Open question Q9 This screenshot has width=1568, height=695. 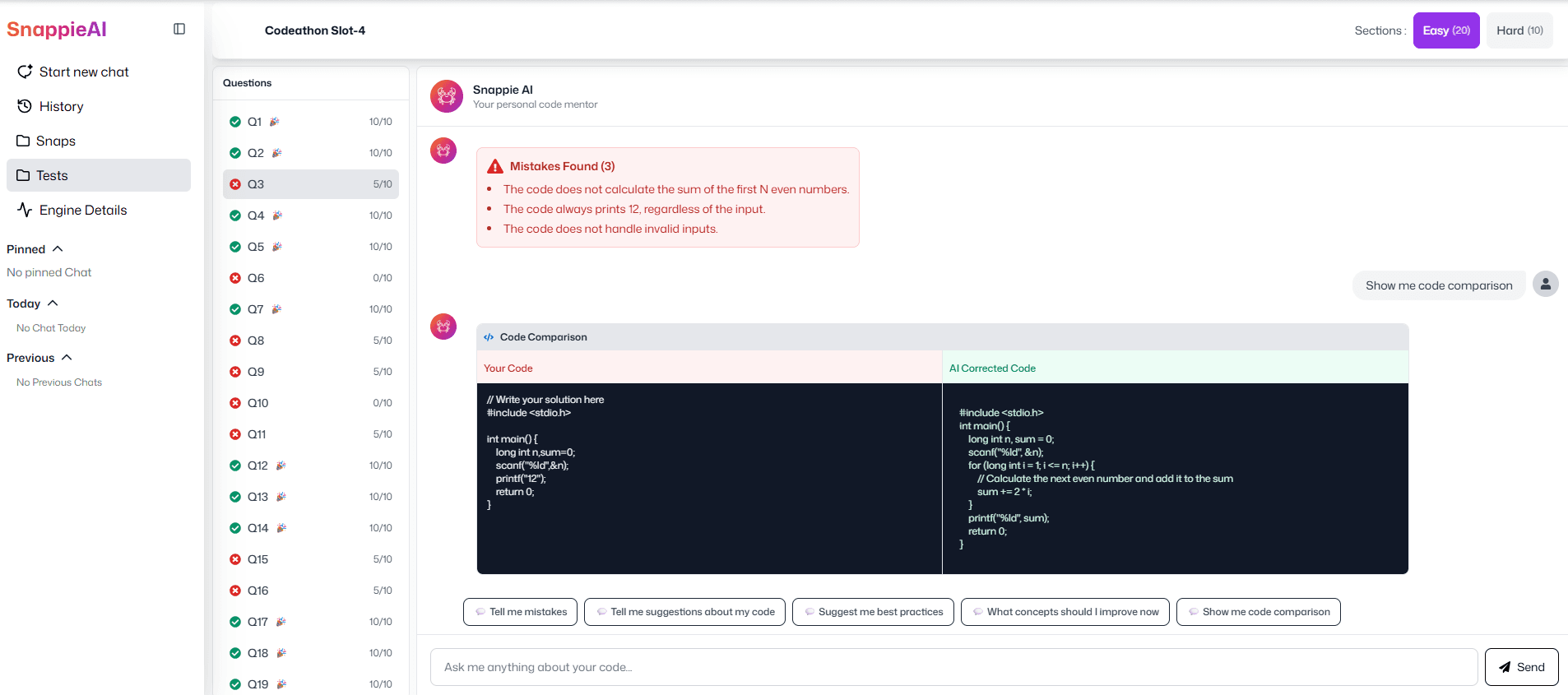311,372
